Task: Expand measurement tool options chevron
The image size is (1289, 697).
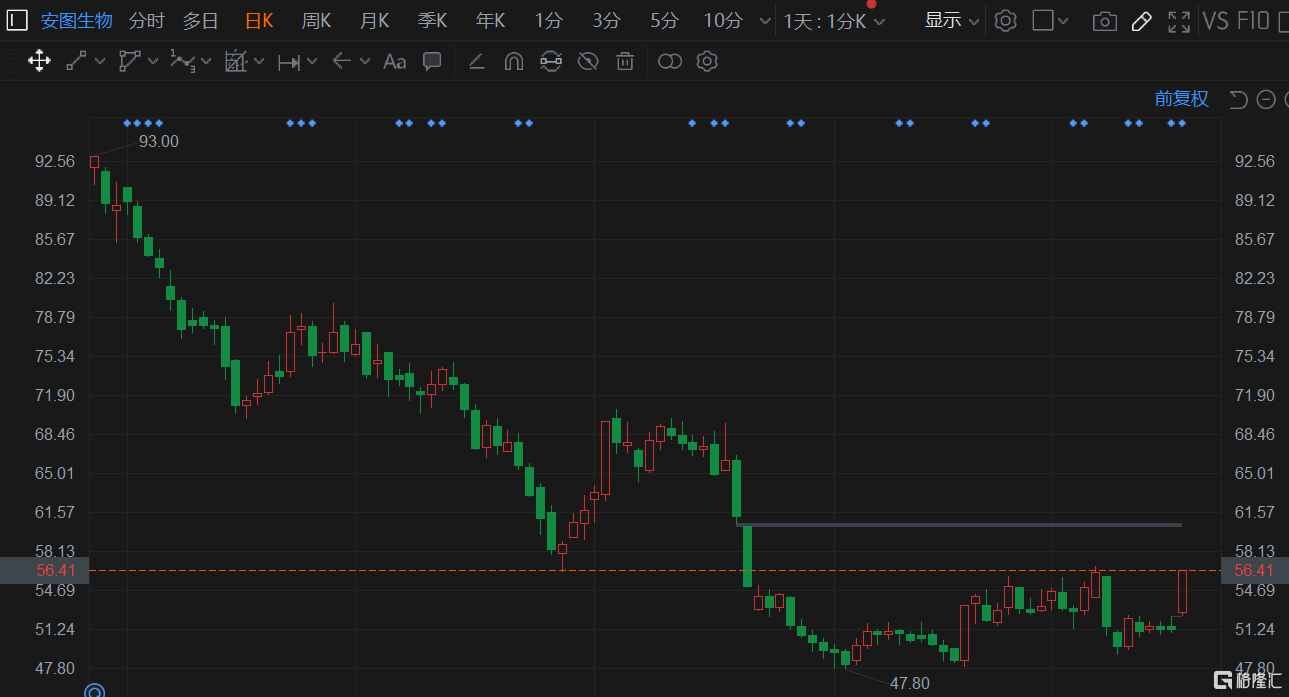Action: click(312, 62)
